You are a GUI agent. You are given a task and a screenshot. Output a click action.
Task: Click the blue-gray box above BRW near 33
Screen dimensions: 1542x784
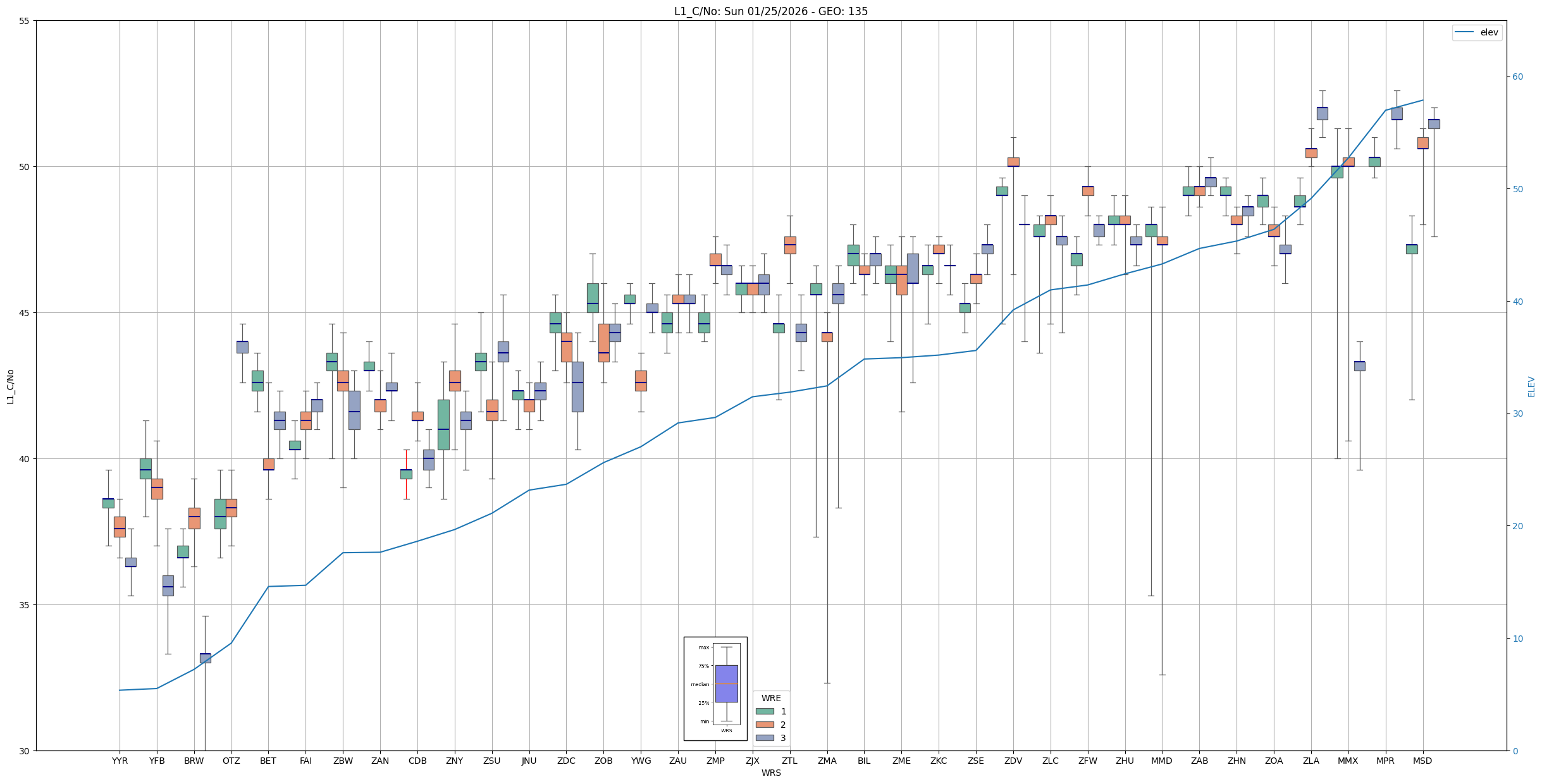coord(205,658)
